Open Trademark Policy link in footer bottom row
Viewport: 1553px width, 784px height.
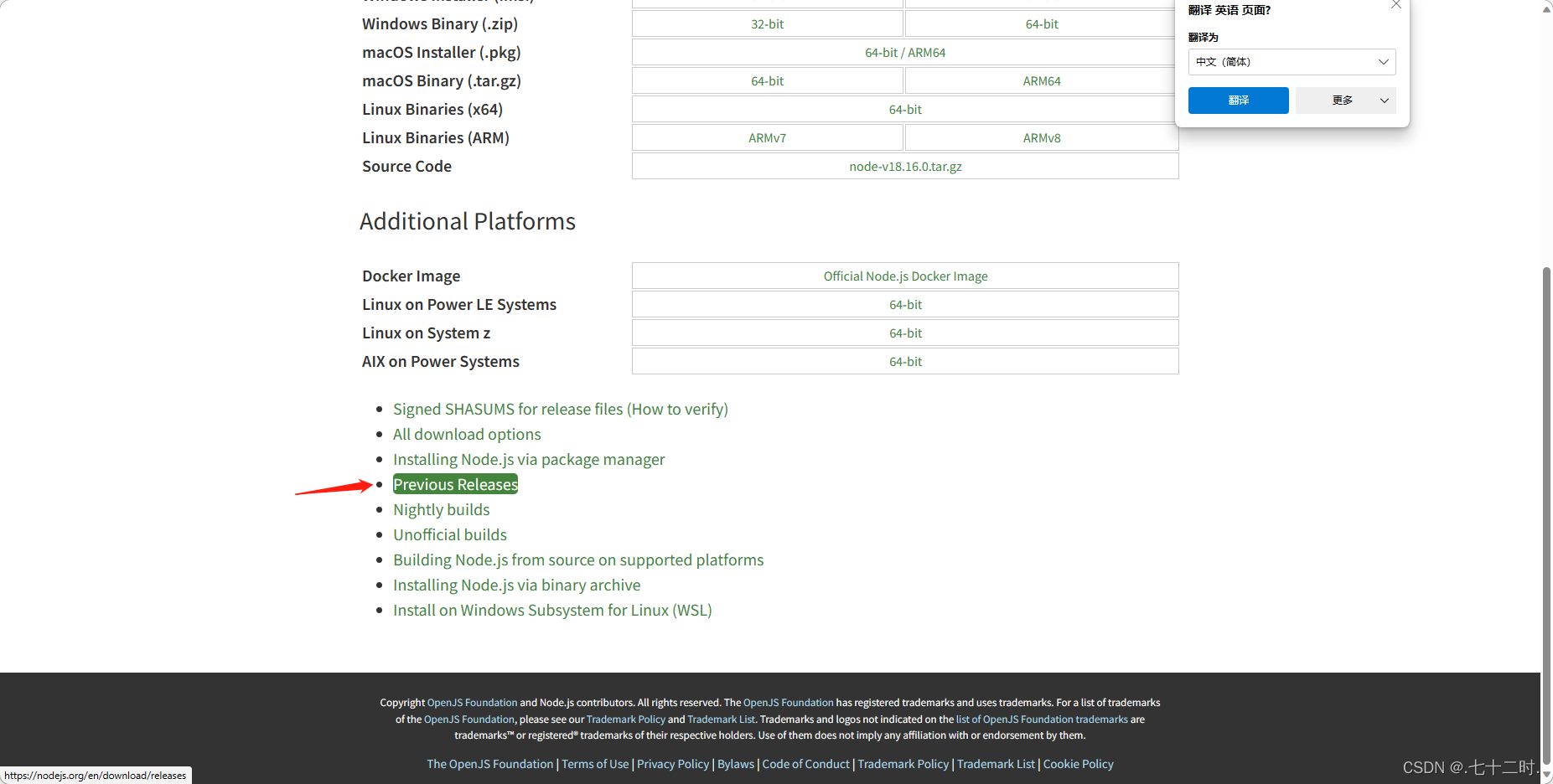point(903,764)
